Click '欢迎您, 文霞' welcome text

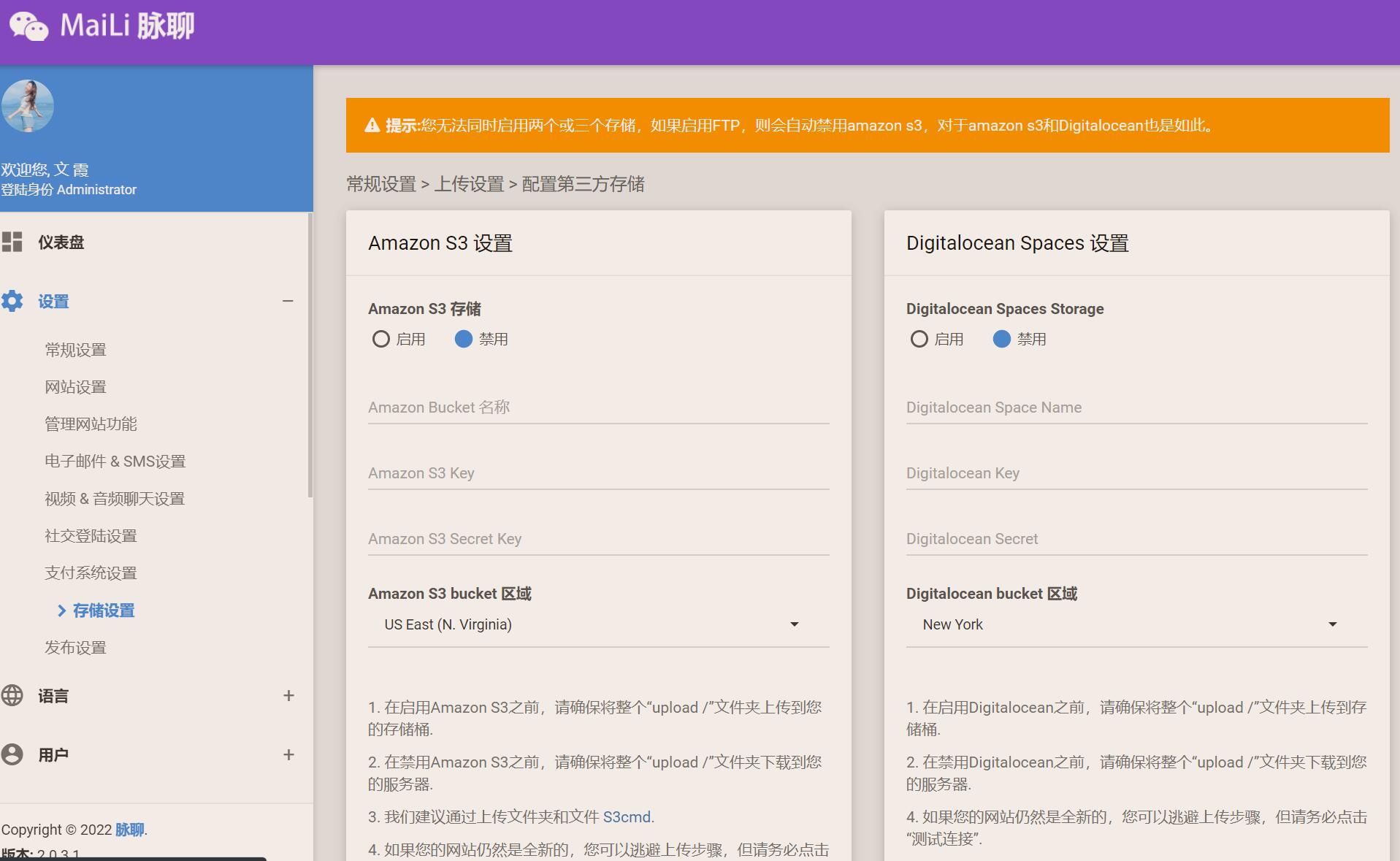click(x=45, y=170)
